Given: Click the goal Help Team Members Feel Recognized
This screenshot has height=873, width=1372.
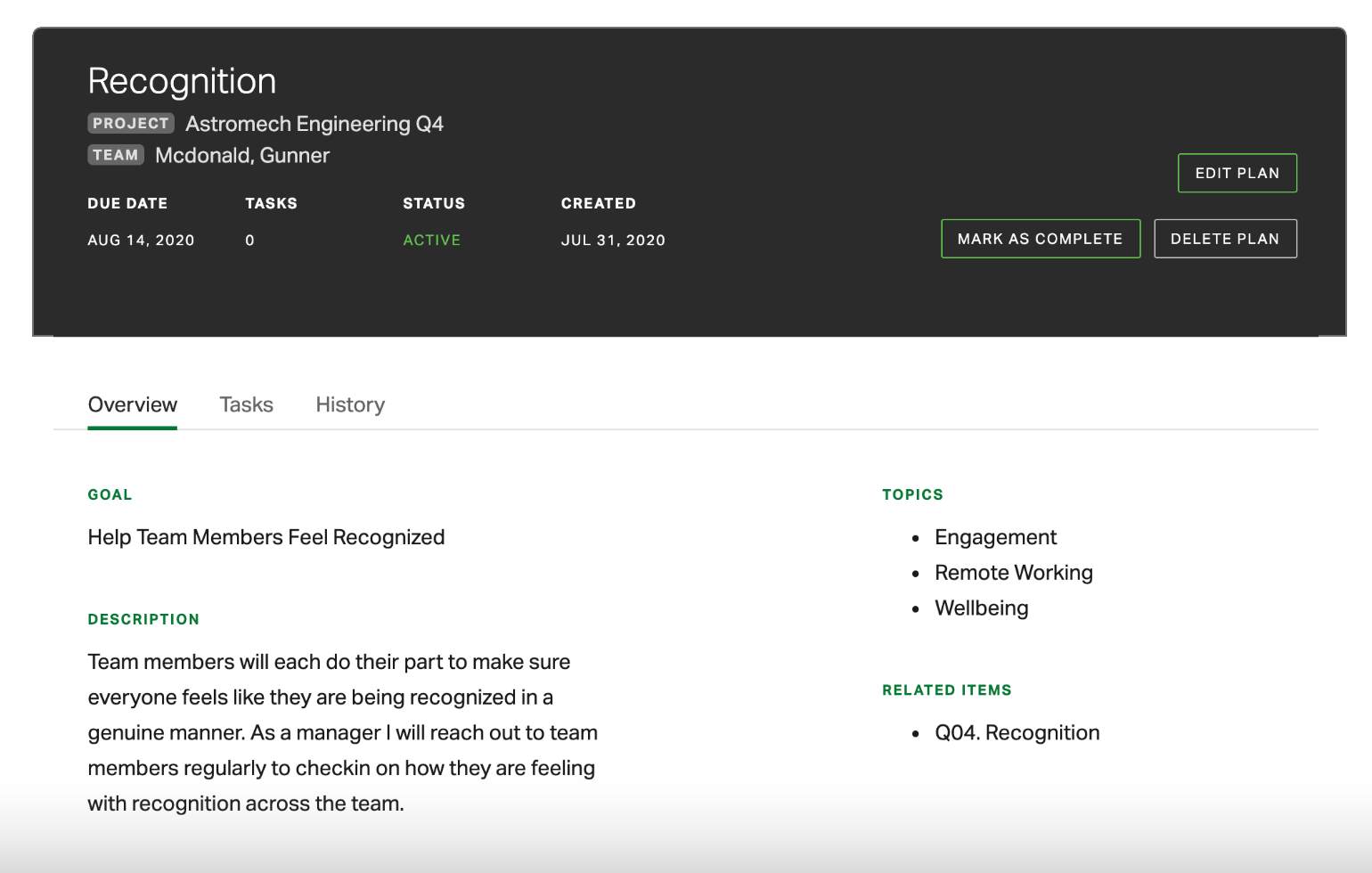Looking at the screenshot, I should pyautogui.click(x=265, y=537).
